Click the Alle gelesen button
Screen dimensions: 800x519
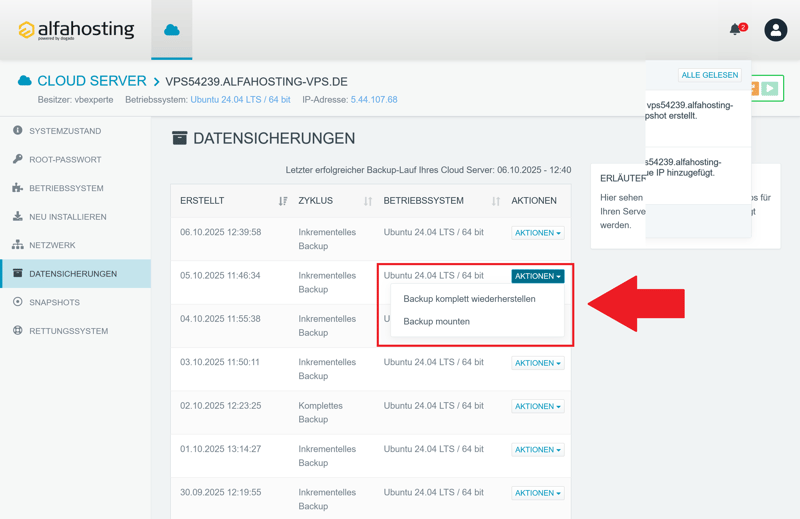coord(709,75)
